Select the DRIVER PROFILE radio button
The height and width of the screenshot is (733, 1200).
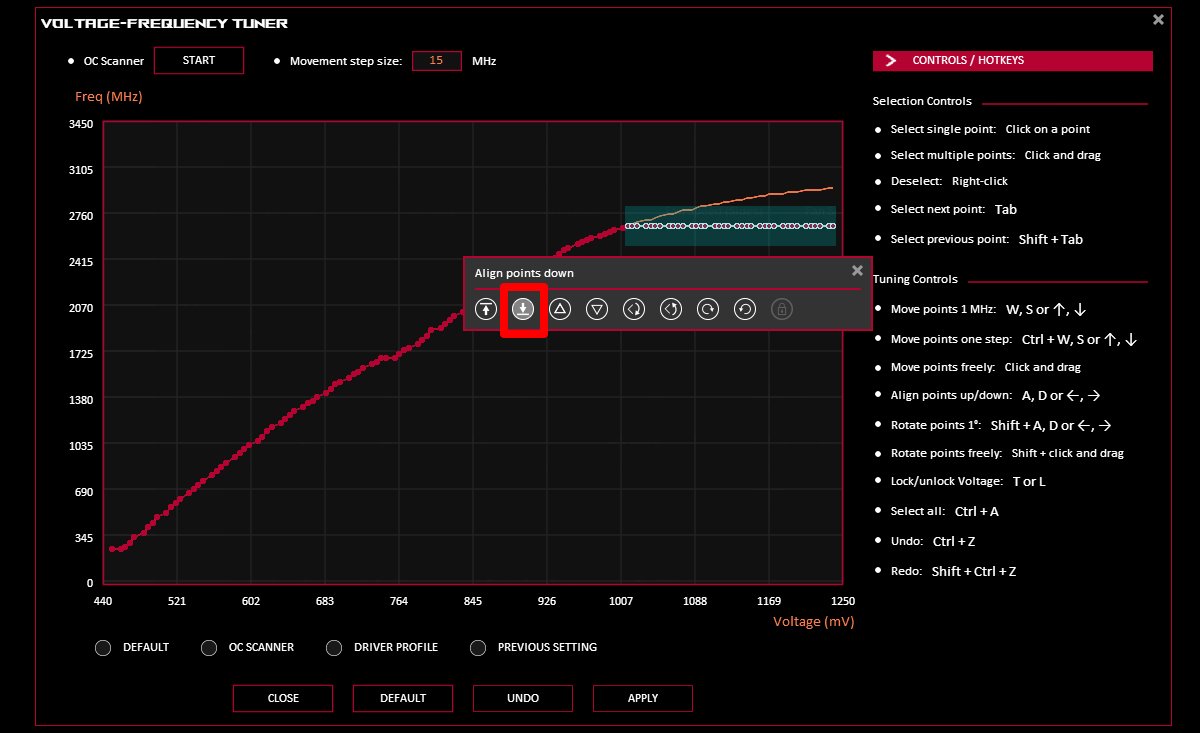click(334, 648)
